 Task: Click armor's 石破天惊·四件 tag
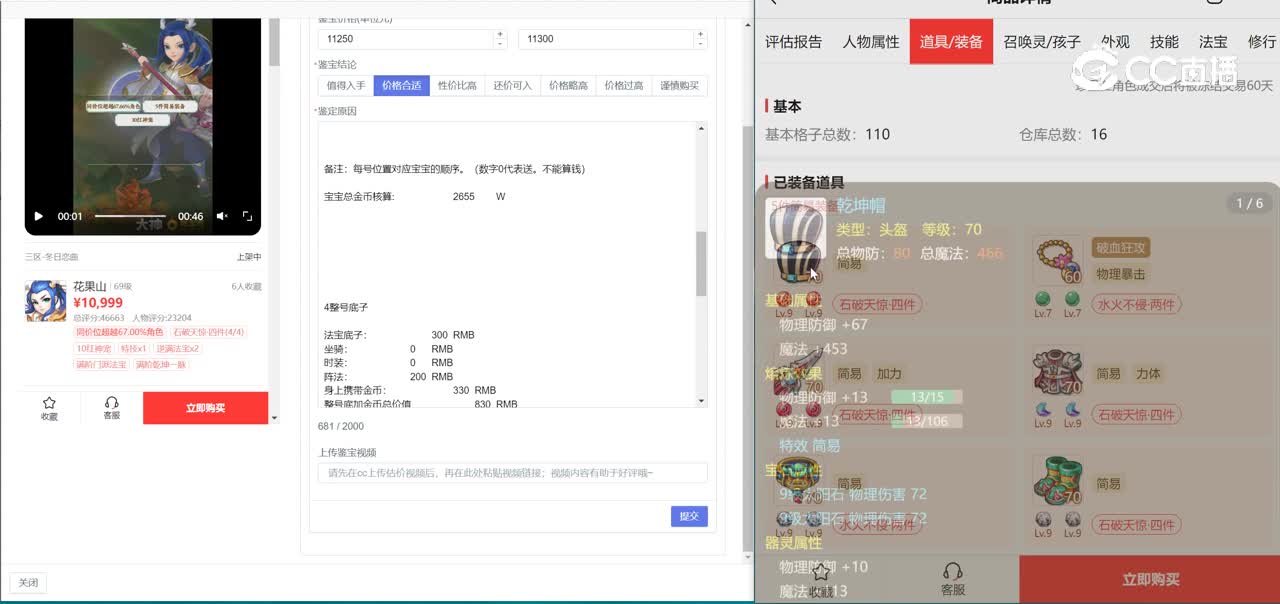point(1136,414)
